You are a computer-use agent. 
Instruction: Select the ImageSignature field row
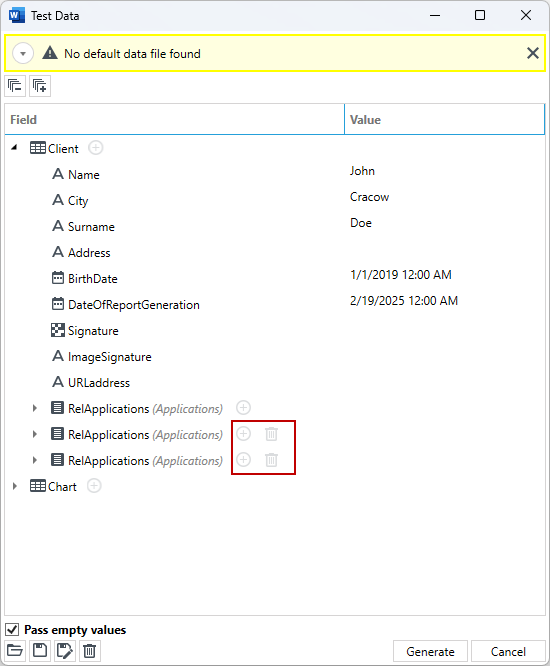(x=275, y=356)
